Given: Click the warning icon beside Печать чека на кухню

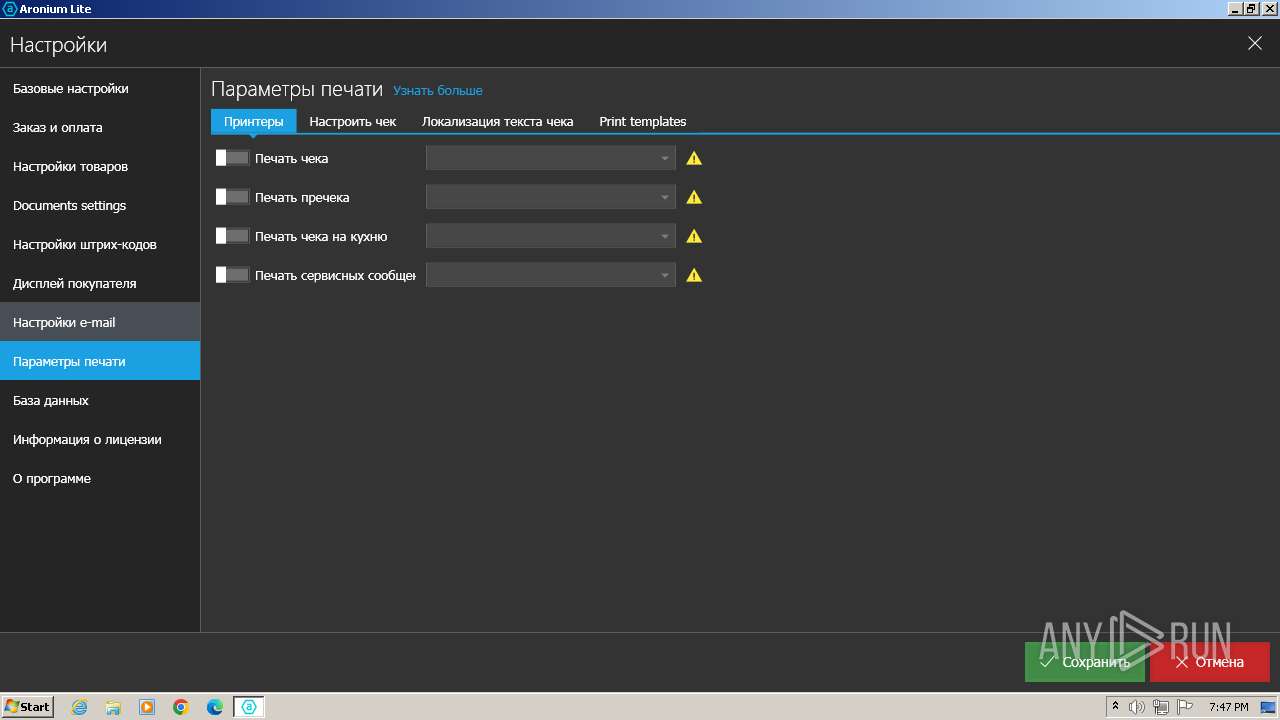Looking at the screenshot, I should [694, 236].
